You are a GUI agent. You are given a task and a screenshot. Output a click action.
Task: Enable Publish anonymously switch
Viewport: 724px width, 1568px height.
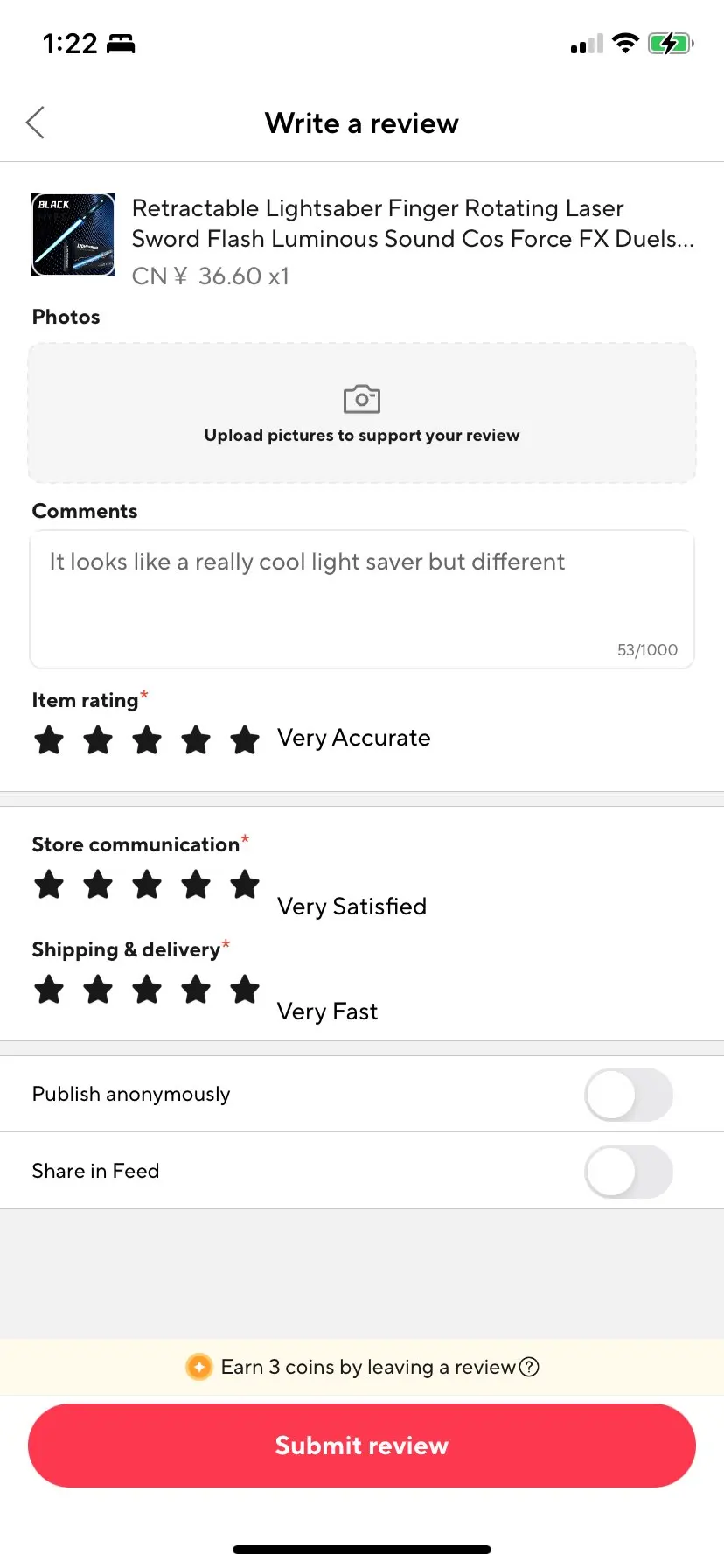(629, 1095)
